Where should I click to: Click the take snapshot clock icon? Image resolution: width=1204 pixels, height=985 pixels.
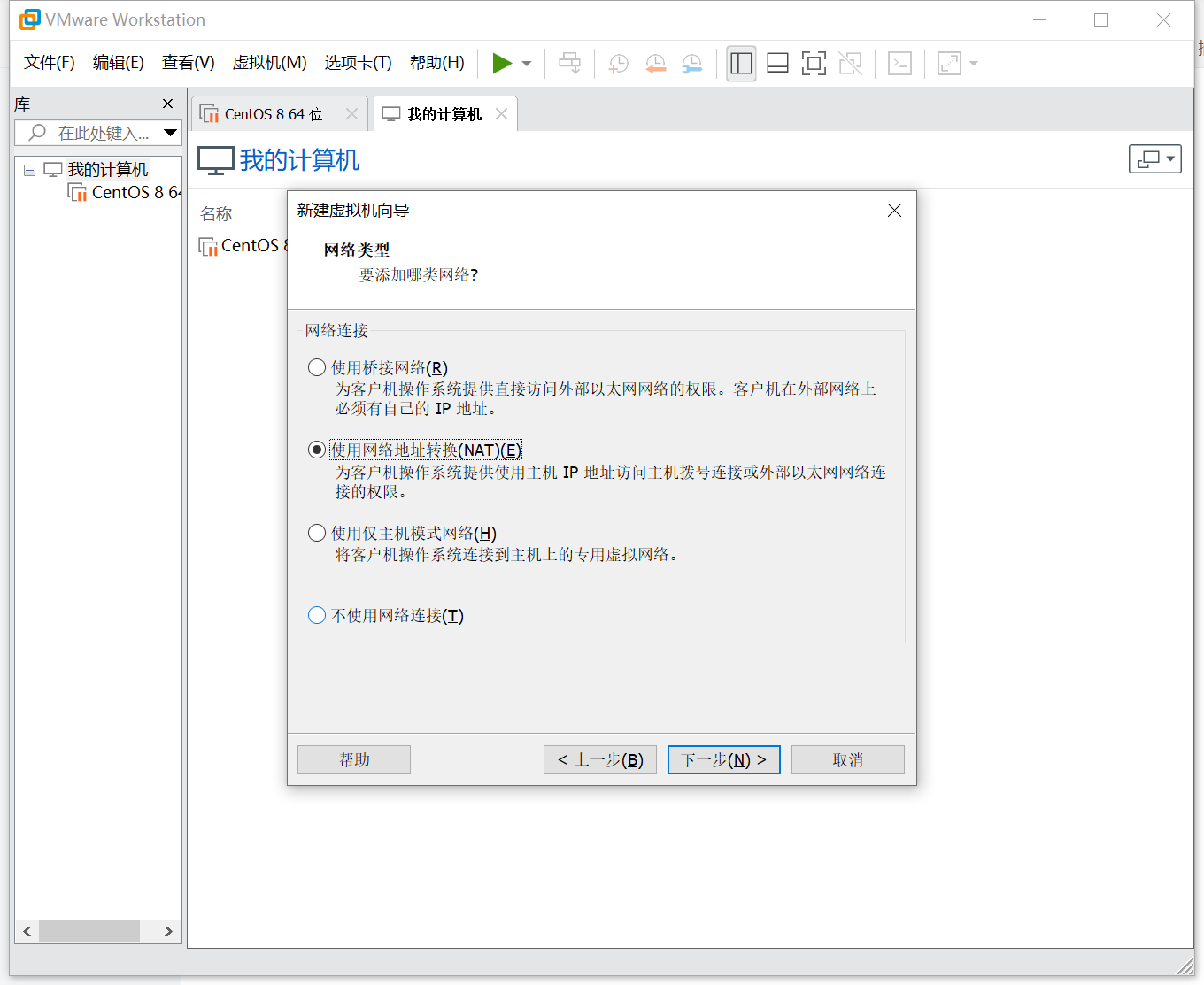coord(618,63)
